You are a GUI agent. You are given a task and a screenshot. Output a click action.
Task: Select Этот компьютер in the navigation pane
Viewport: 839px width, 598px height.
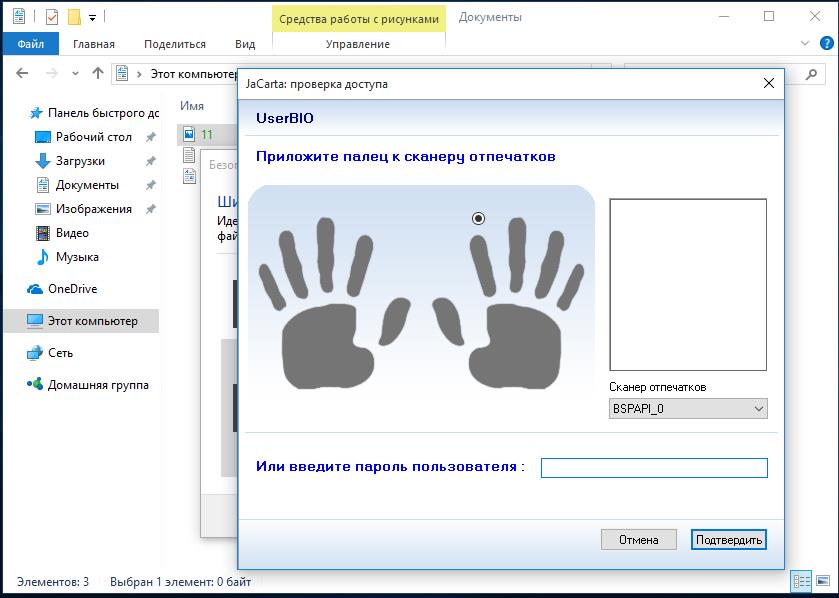(x=81, y=321)
